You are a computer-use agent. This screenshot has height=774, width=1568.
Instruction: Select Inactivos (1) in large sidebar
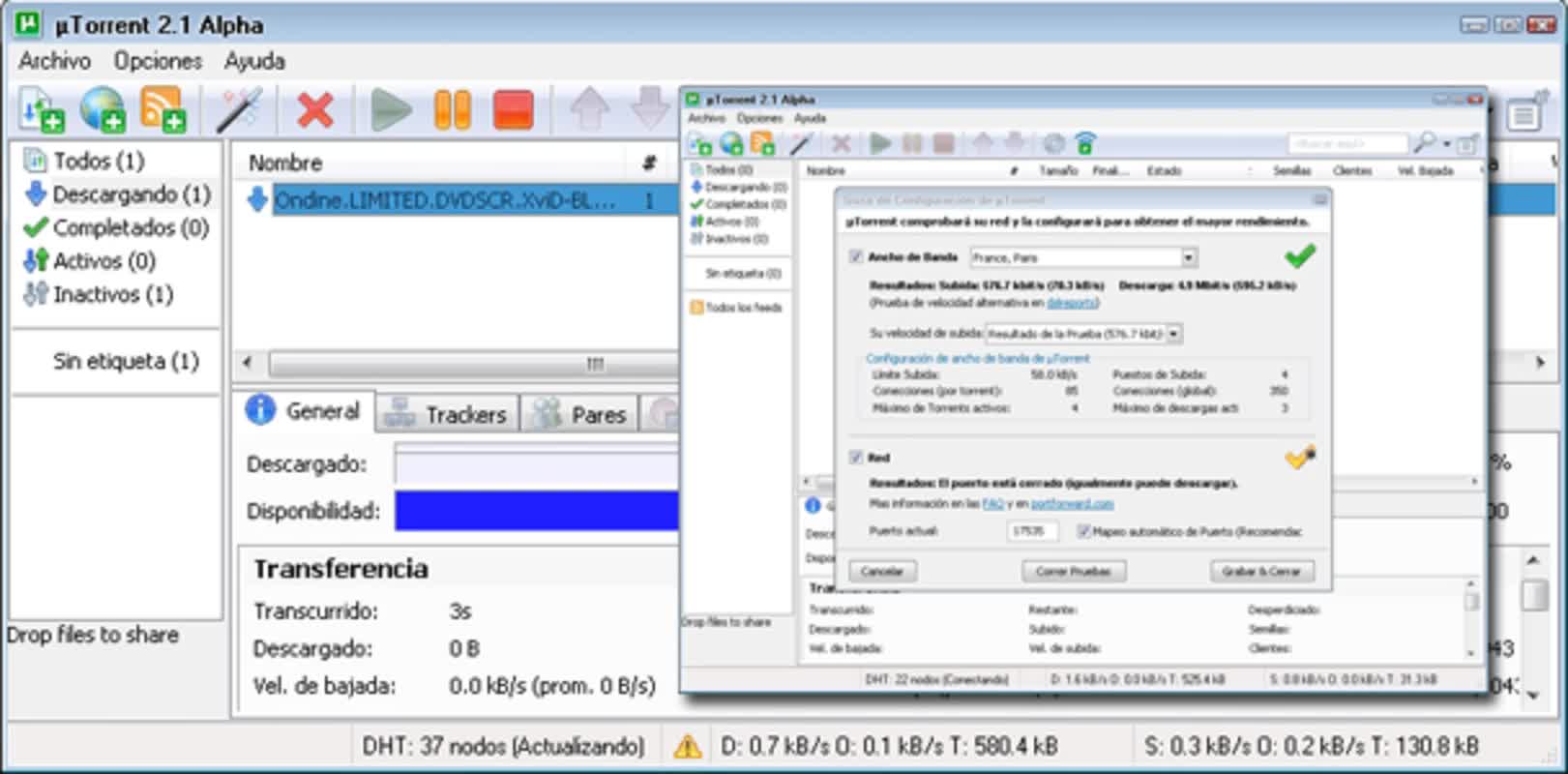[99, 294]
